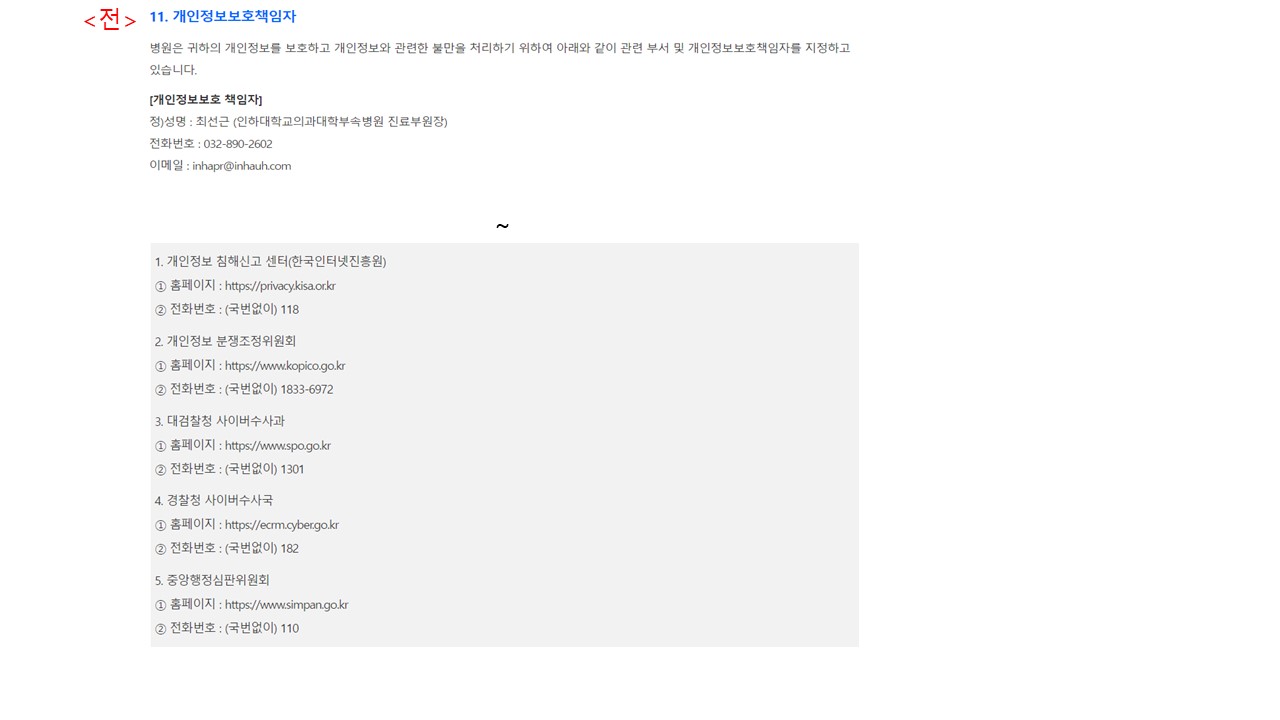Click the [개인정보보호 책임자] bold subheading
1280x720 pixels.
tap(206, 100)
